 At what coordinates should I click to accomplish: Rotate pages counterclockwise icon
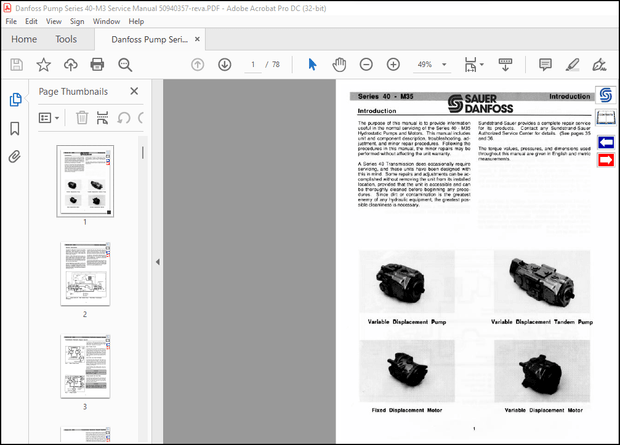123,118
